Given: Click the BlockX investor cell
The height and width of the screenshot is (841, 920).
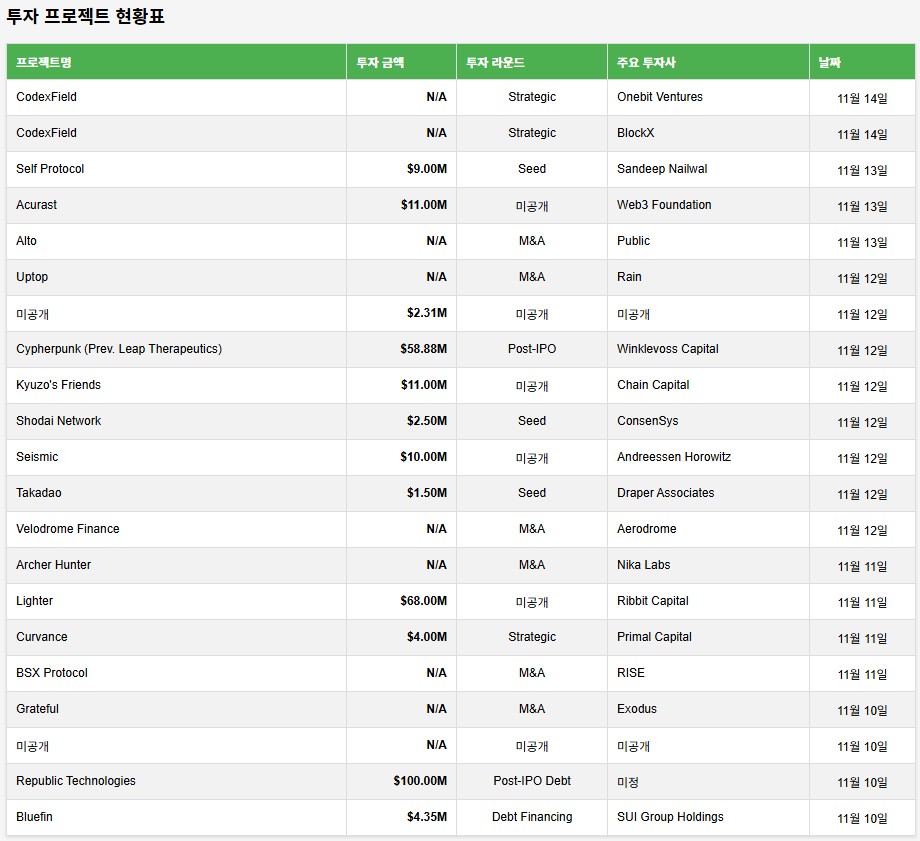Looking at the screenshot, I should (636, 133).
